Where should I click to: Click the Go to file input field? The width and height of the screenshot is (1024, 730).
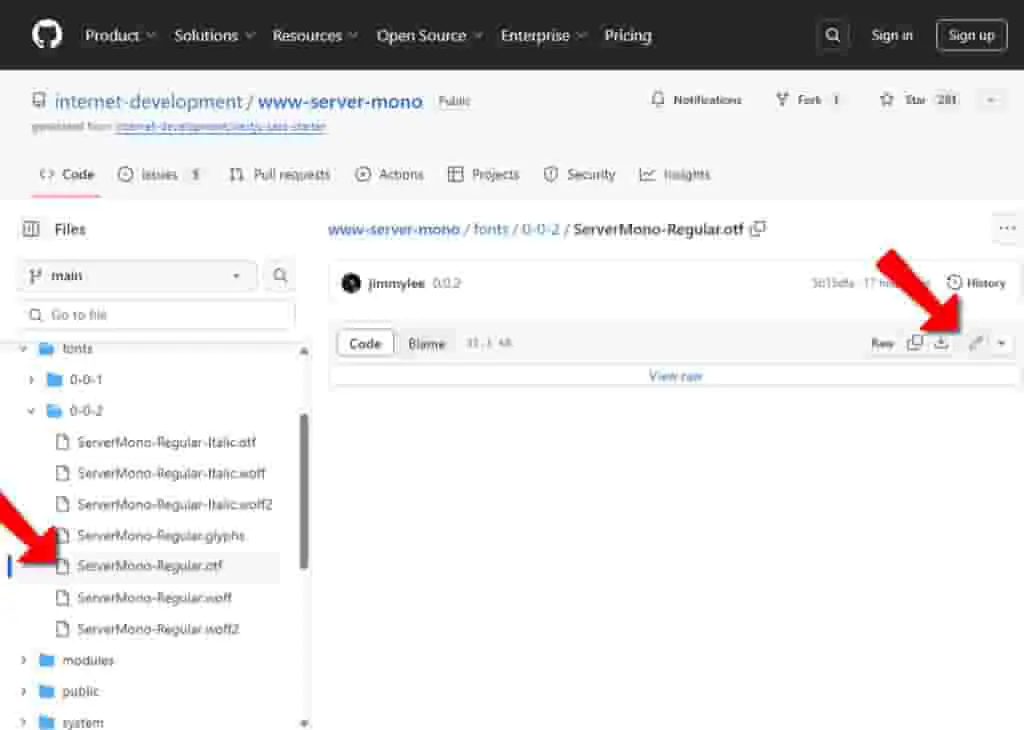pos(157,315)
